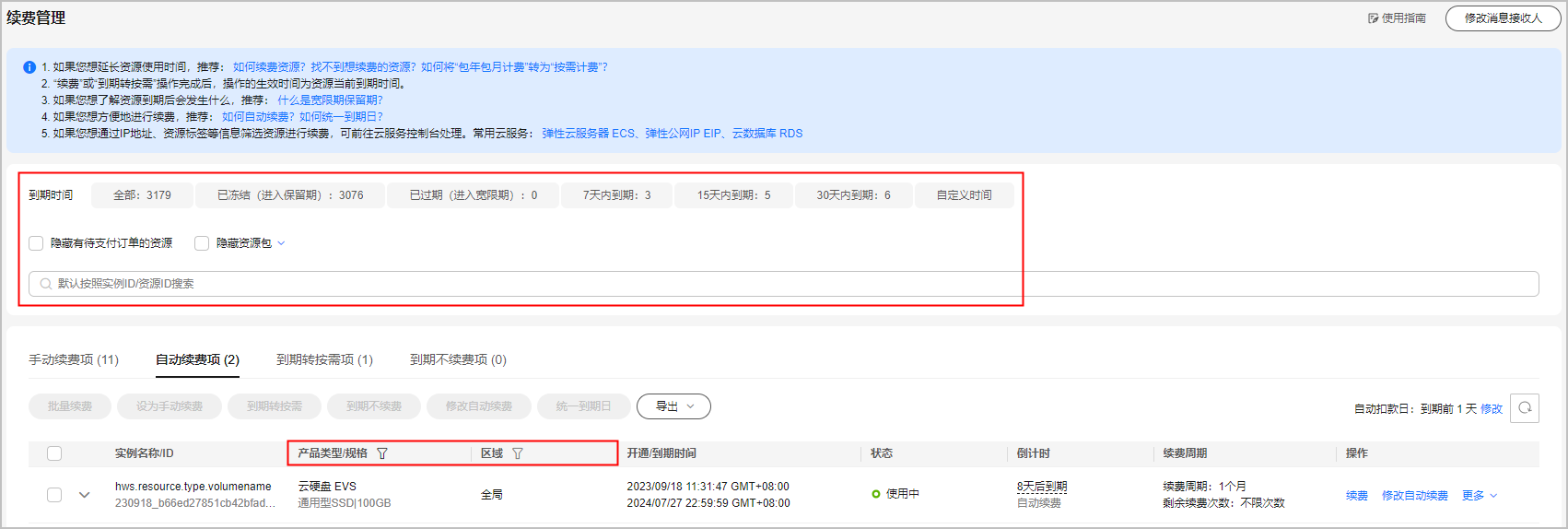Filter by 已冻结（进入保留期）: 3076
The width and height of the screenshot is (1568, 529).
coord(290,195)
